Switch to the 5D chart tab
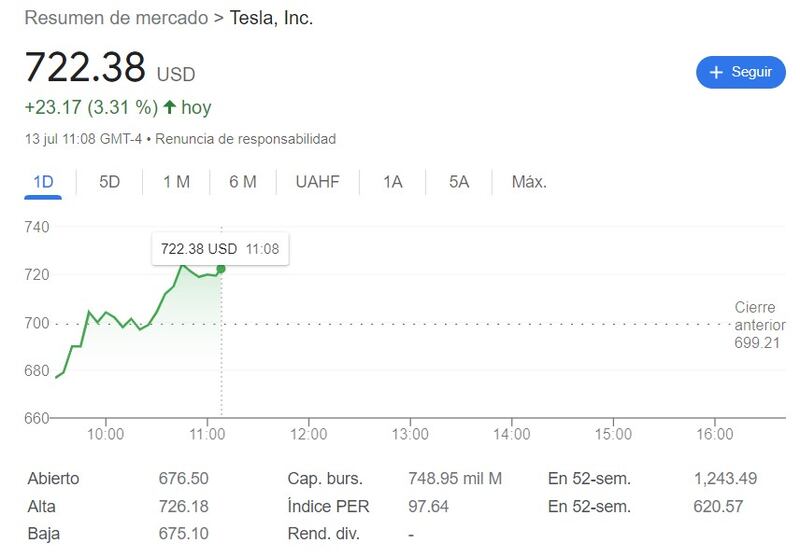 (109, 182)
